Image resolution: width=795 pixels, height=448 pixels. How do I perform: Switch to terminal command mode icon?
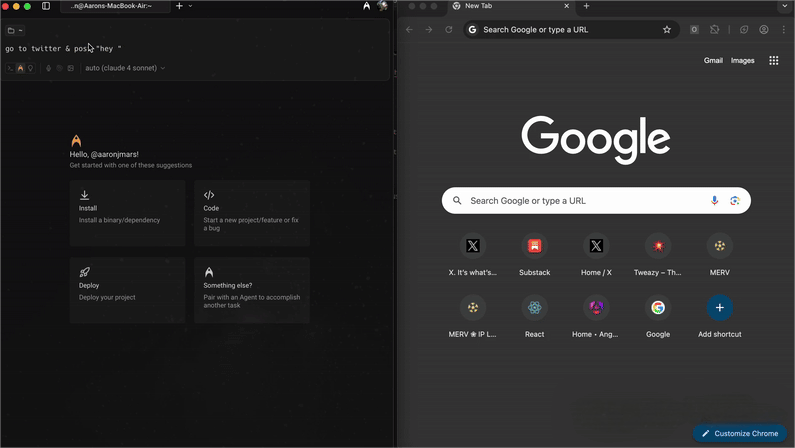tap(11, 68)
